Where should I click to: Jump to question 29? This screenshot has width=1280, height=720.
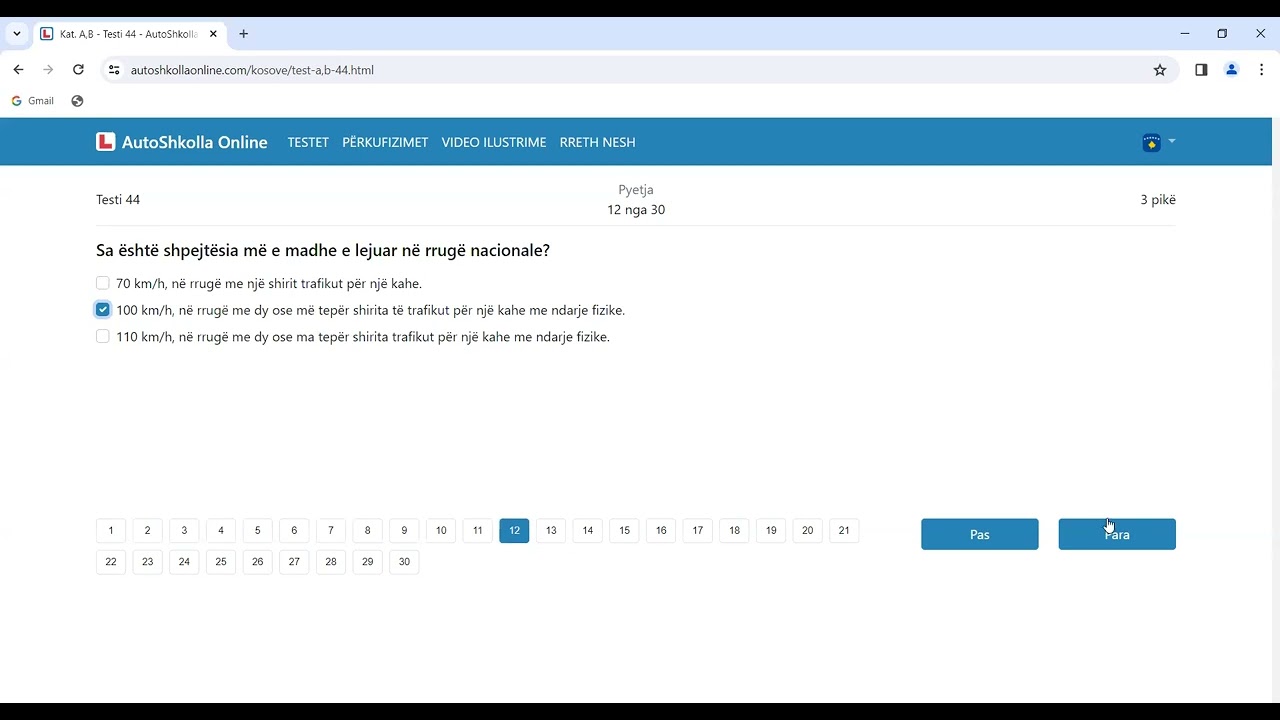coord(367,562)
